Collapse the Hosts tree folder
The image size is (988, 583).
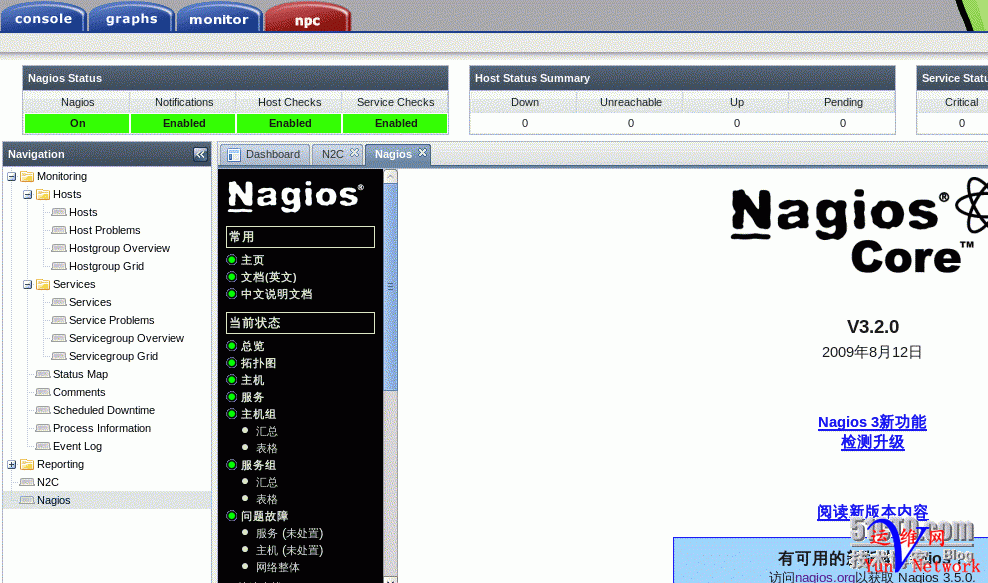click(28, 194)
